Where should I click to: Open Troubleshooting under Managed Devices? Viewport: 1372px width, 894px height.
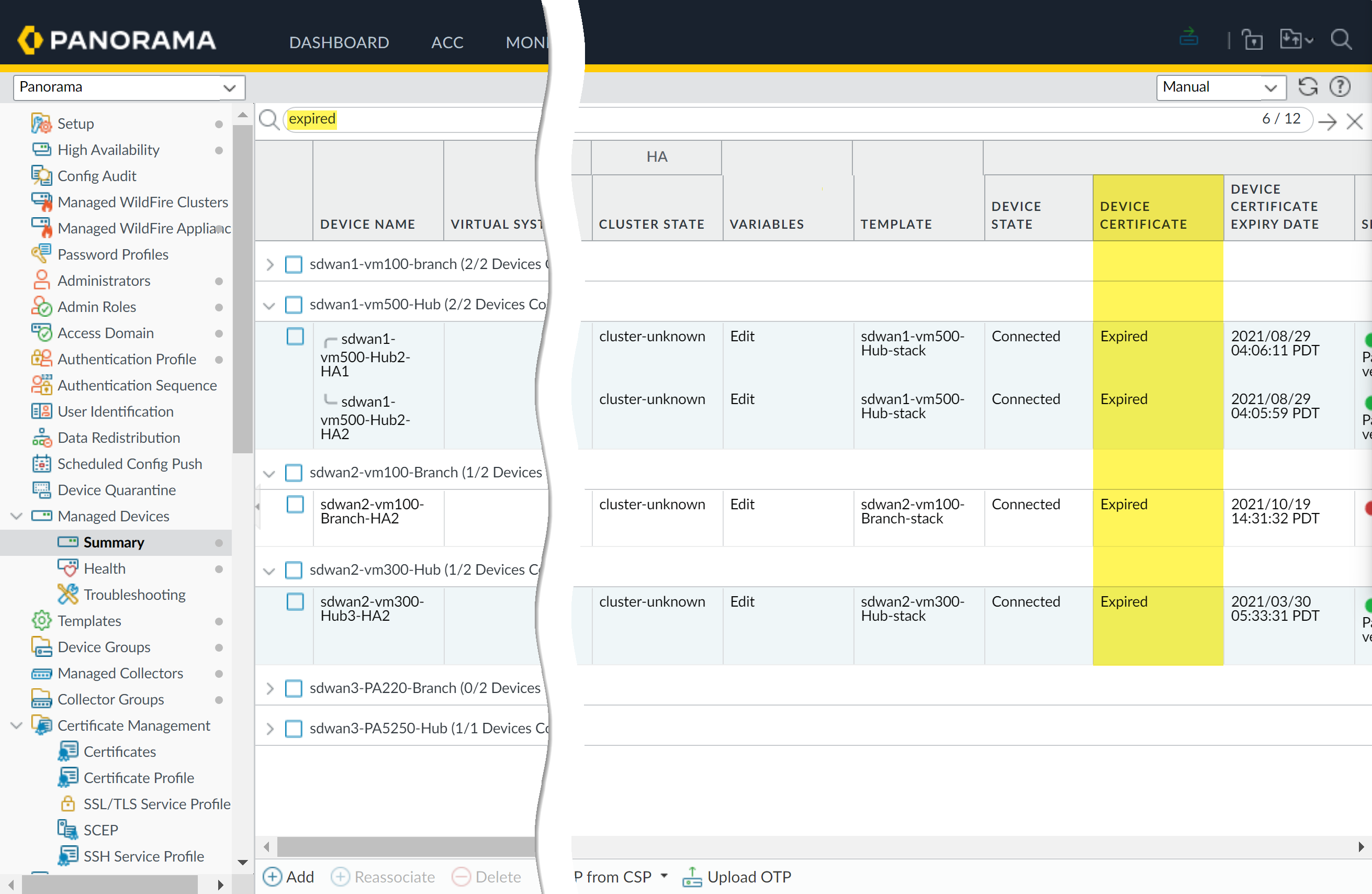click(134, 595)
